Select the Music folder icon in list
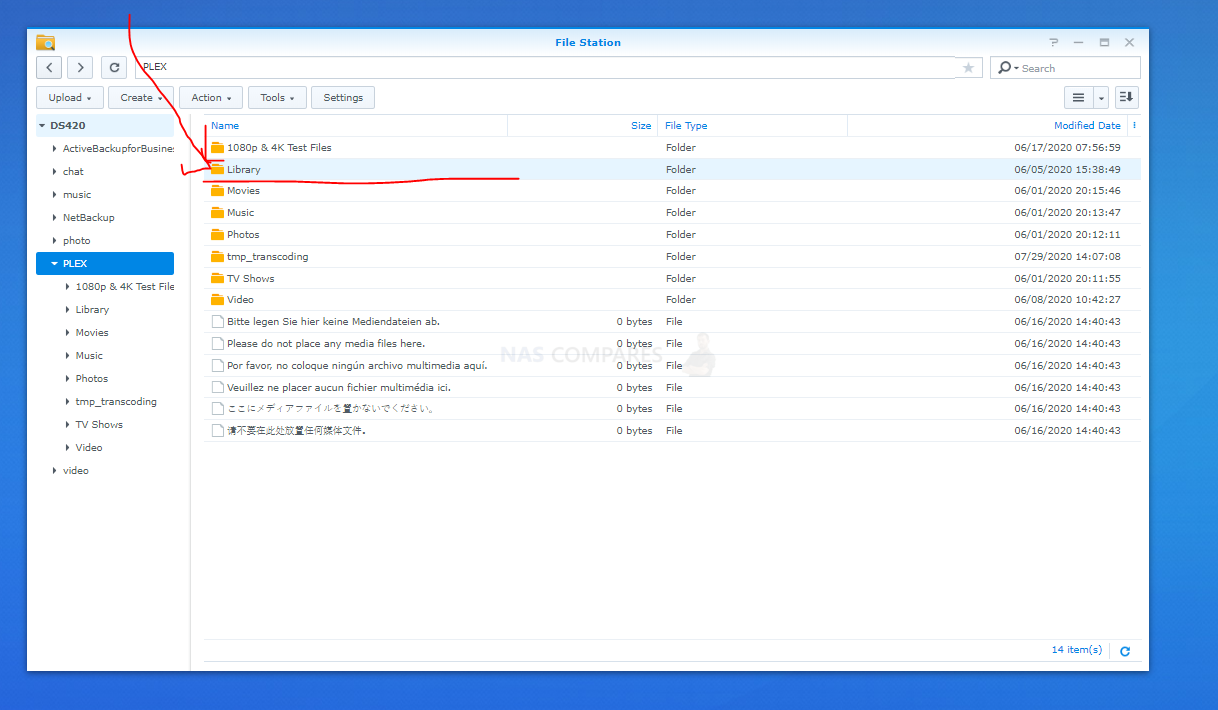 tap(217, 212)
